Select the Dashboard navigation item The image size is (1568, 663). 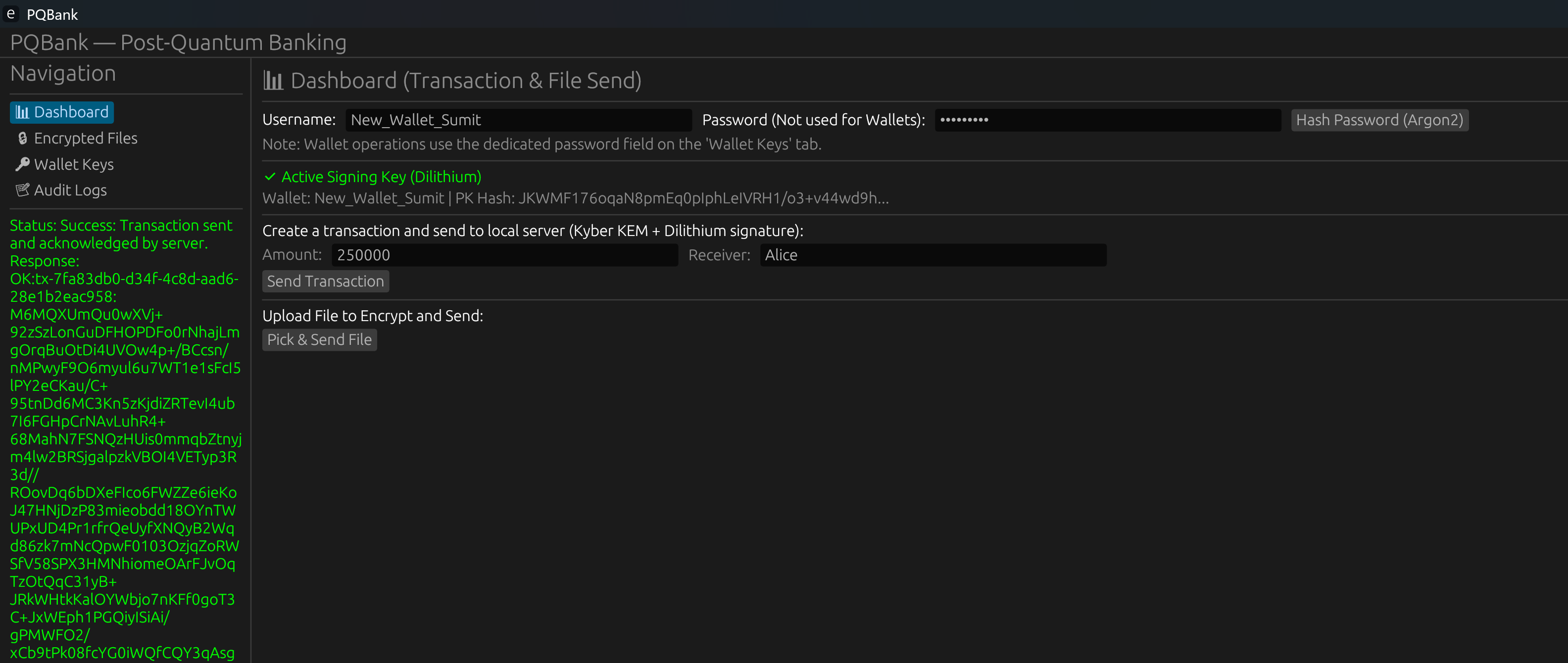pos(71,112)
